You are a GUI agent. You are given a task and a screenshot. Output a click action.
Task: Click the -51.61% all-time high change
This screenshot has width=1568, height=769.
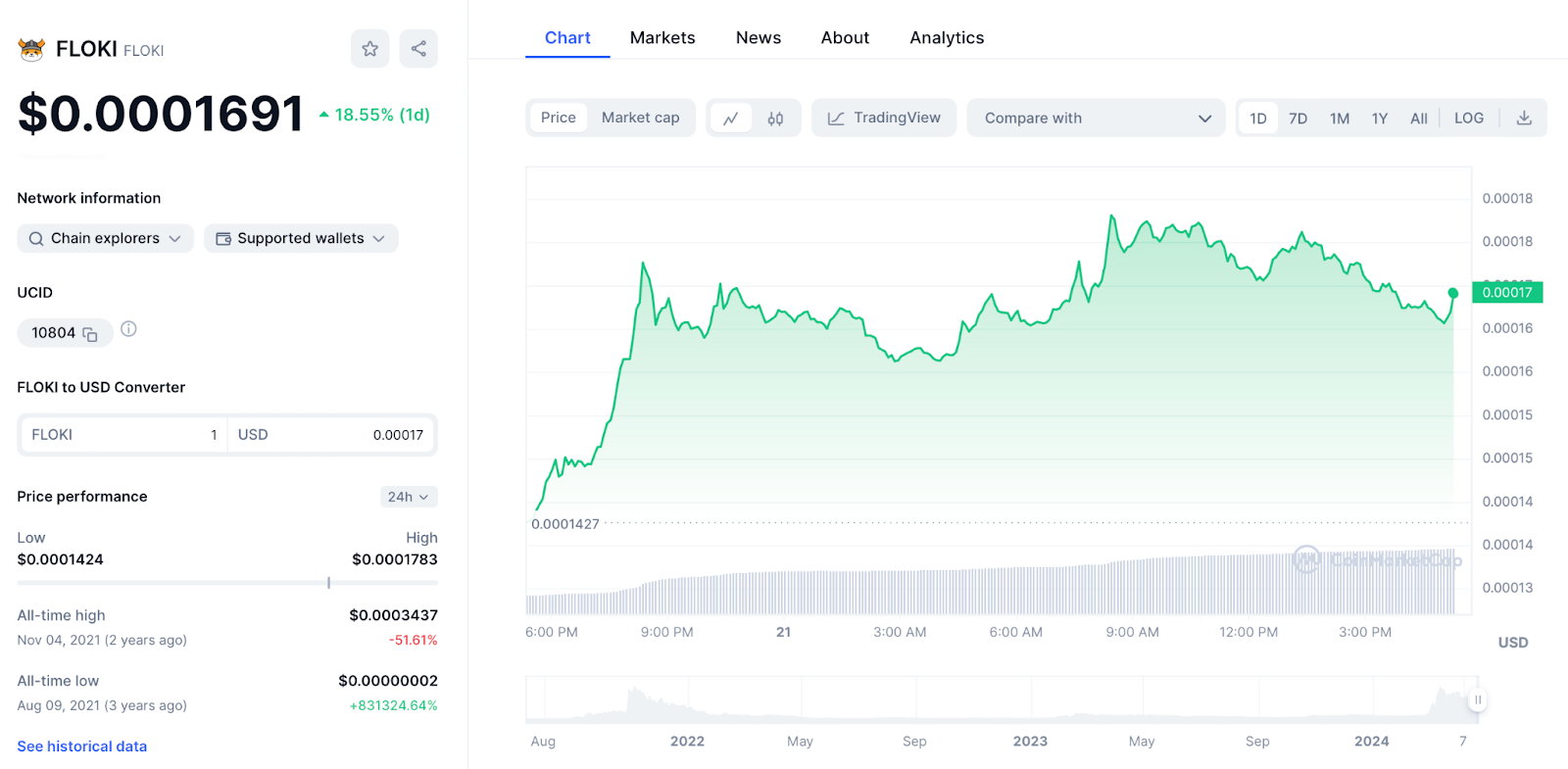click(414, 640)
